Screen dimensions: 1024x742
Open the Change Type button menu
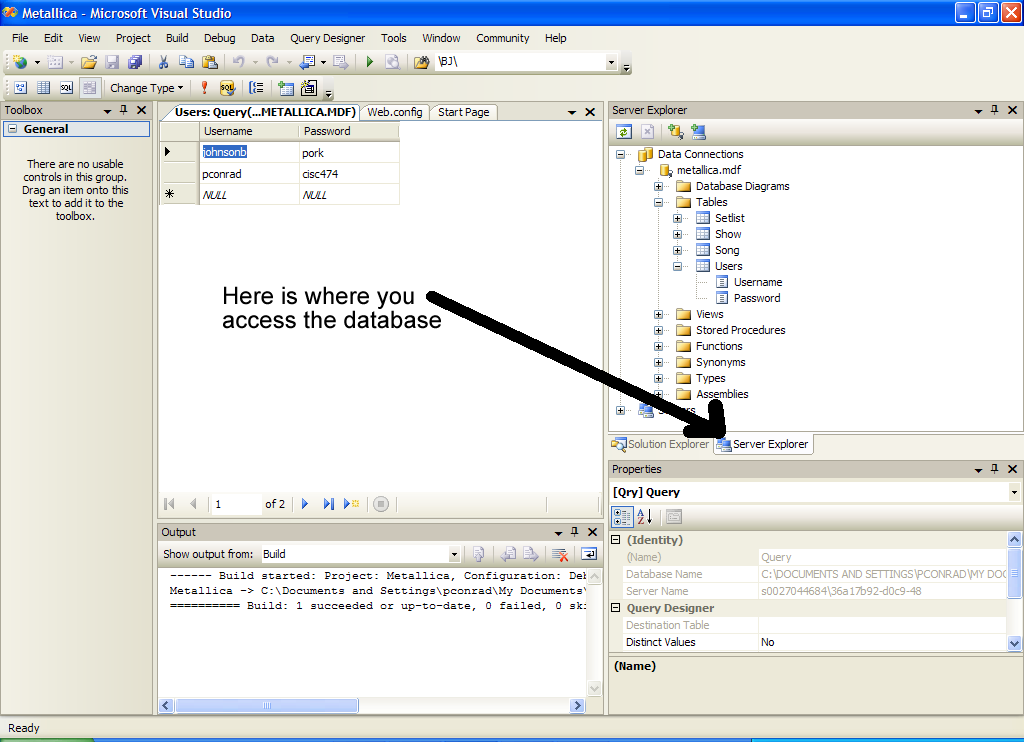pyautogui.click(x=146, y=88)
